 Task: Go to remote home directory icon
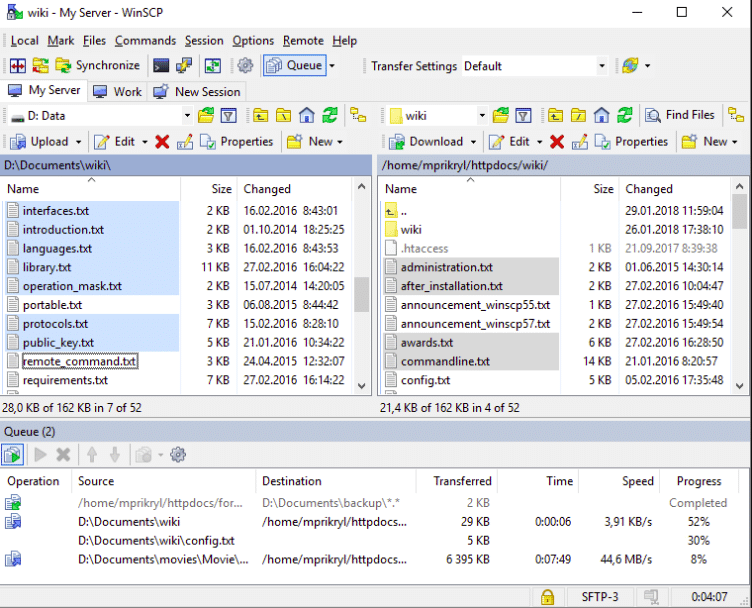pyautogui.click(x=601, y=116)
